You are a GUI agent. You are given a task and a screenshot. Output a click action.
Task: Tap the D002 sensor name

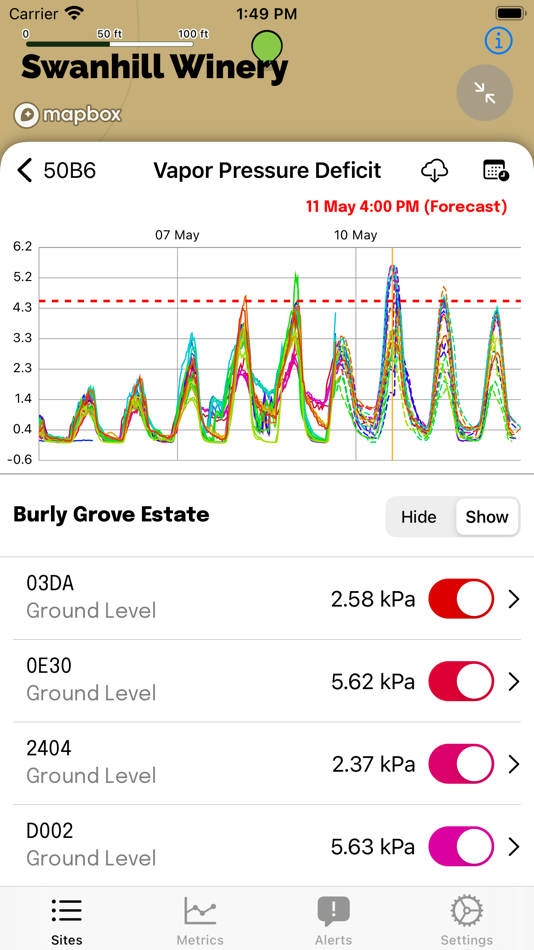tap(50, 831)
